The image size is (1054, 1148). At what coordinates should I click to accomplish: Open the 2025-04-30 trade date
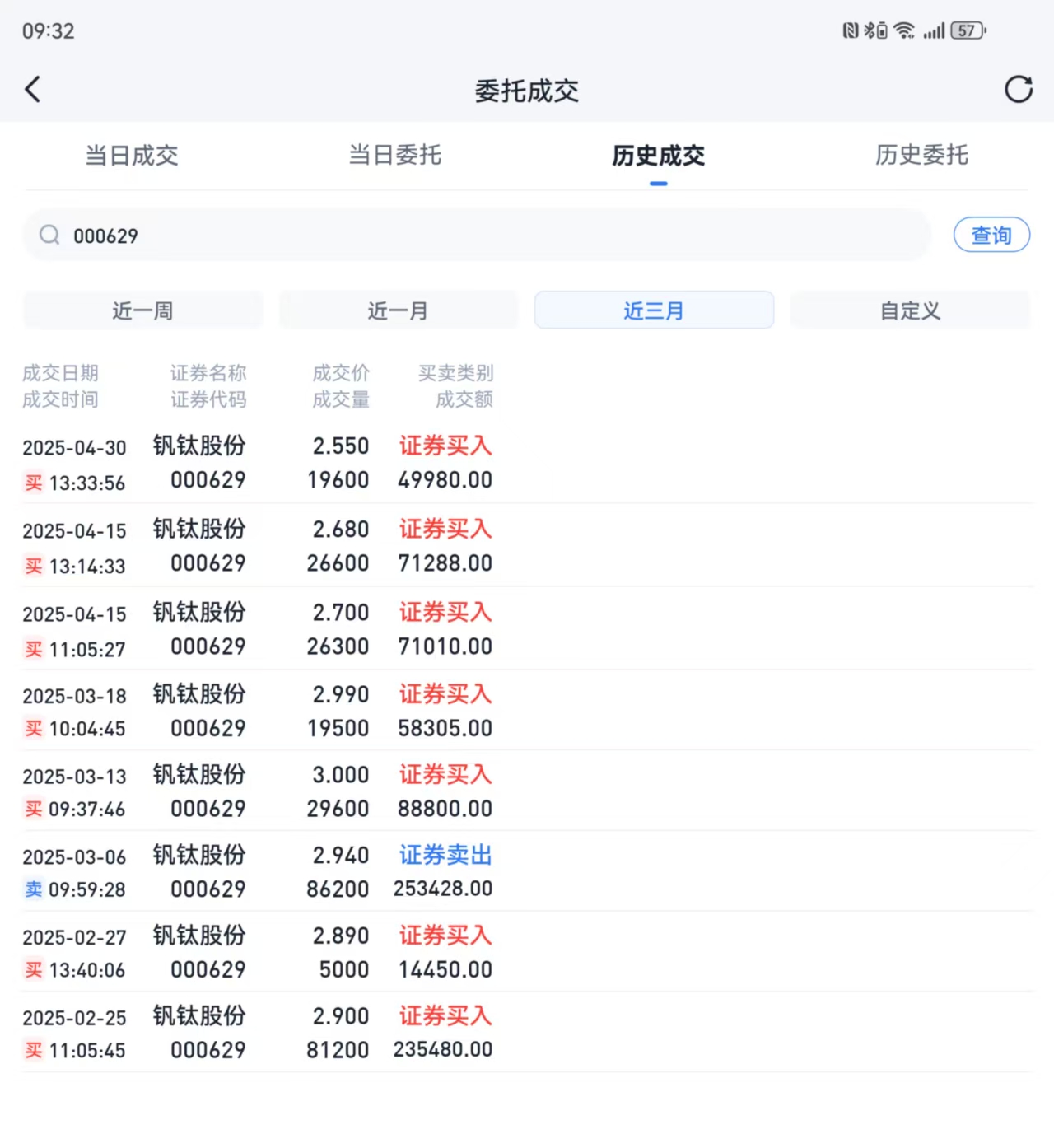[x=74, y=448]
